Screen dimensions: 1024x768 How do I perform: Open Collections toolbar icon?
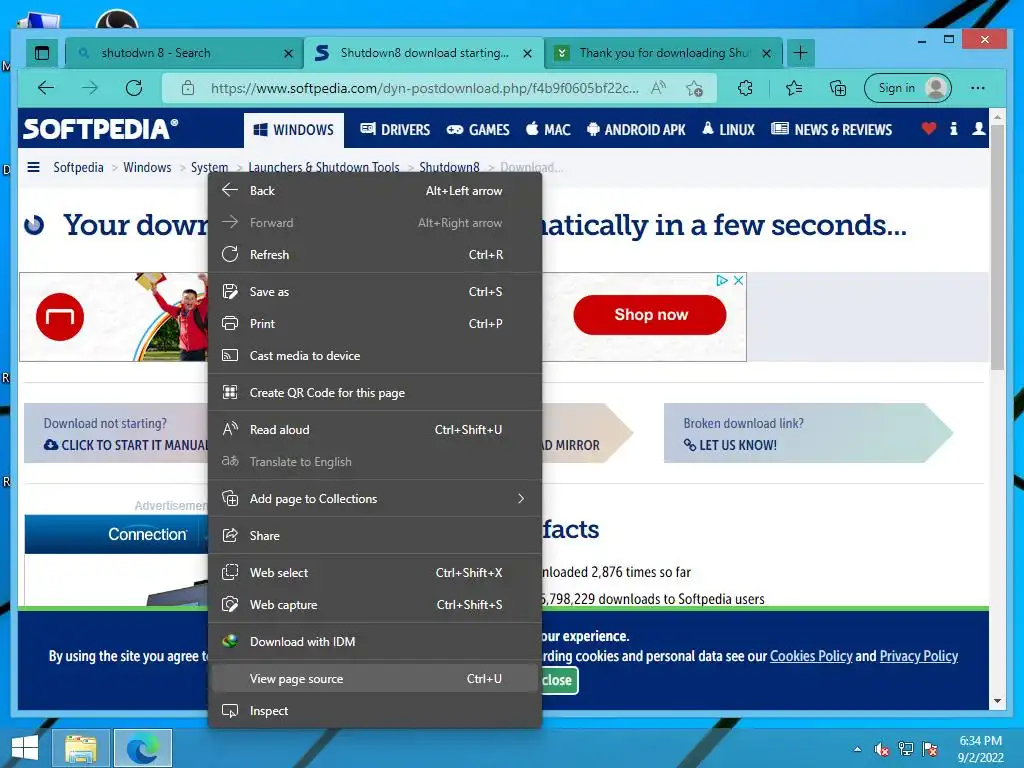pos(838,88)
